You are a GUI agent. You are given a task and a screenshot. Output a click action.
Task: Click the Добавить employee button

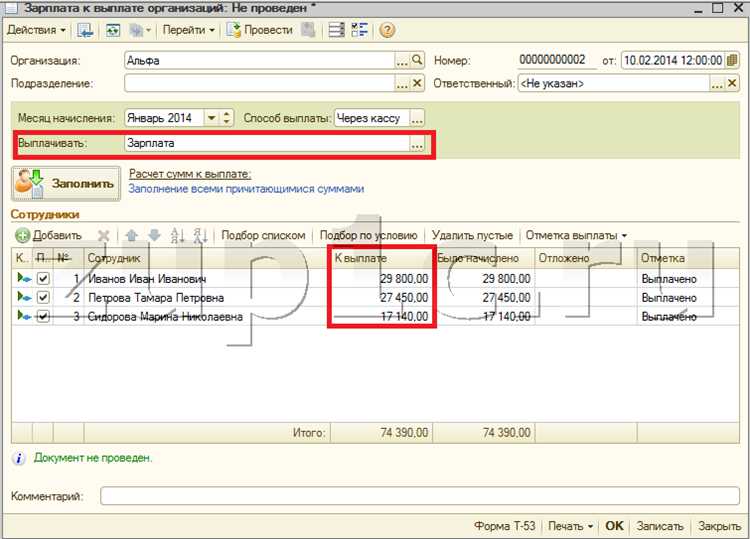[x=49, y=235]
